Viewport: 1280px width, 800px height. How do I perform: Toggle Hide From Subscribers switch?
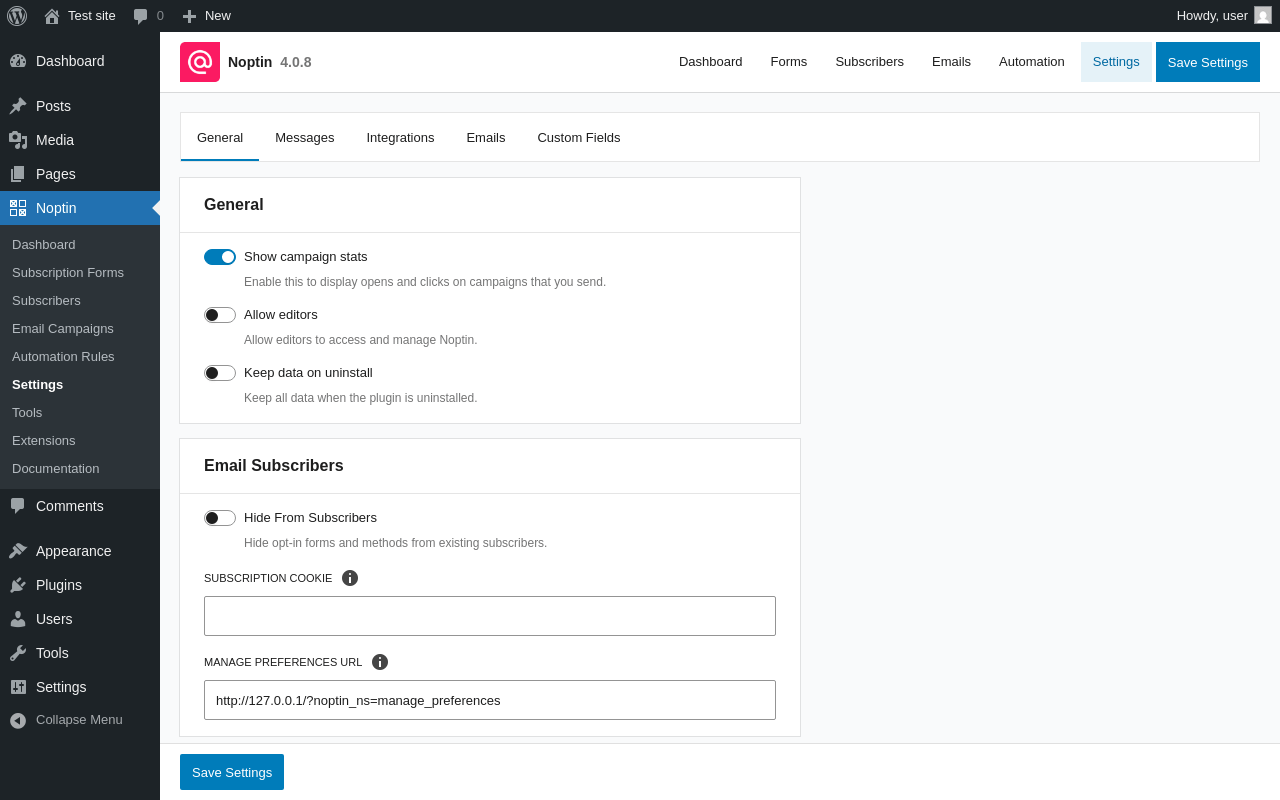(x=220, y=518)
